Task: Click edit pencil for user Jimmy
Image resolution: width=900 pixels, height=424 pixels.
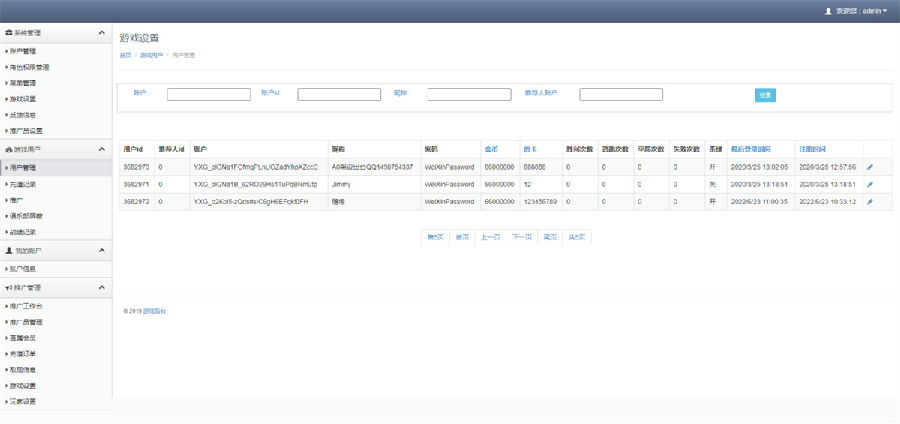Action: coord(869,184)
